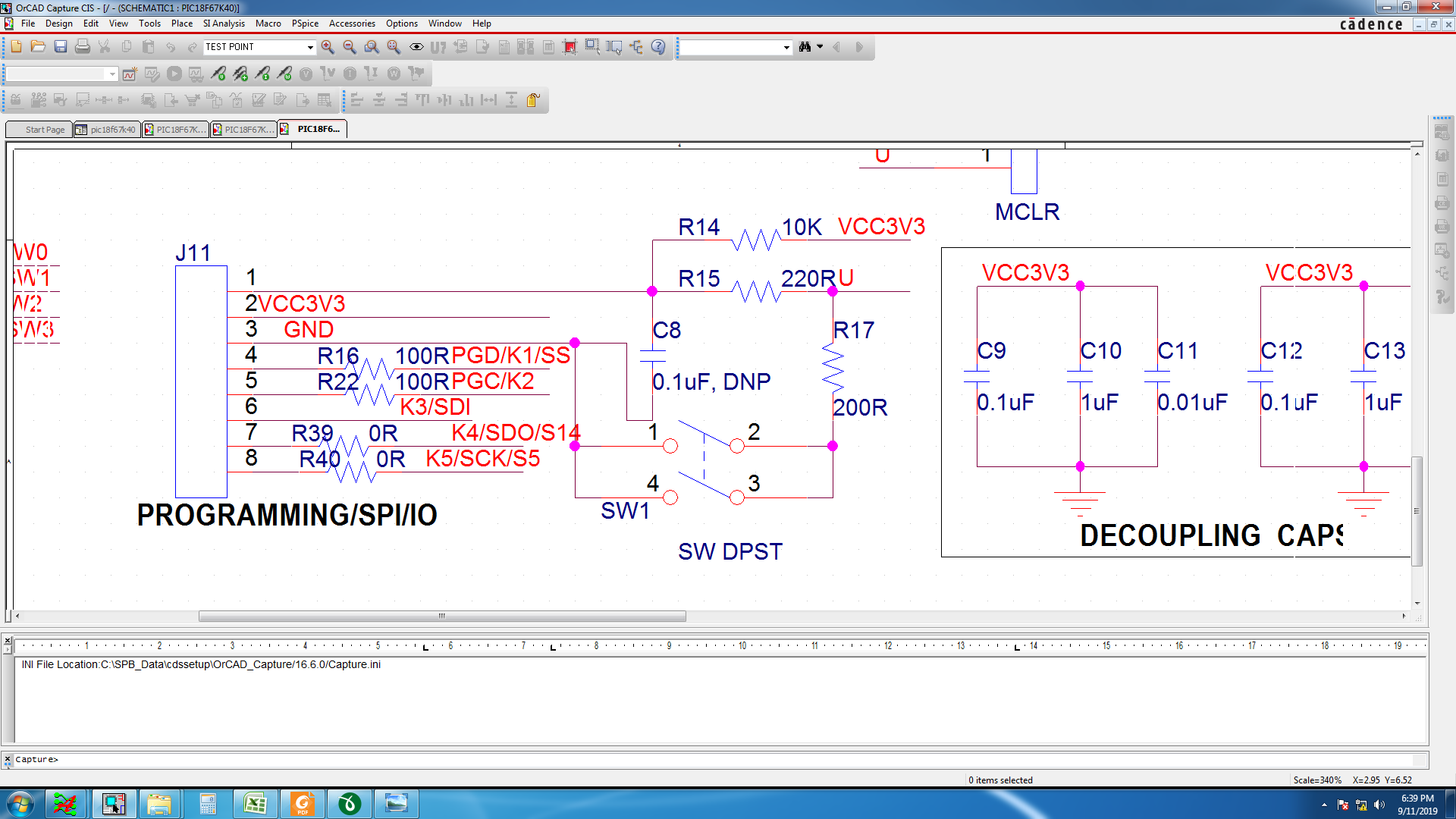Select the PROGRAMMING/SPI/IO title text
Image resolution: width=1456 pixels, height=819 pixels.
point(287,515)
